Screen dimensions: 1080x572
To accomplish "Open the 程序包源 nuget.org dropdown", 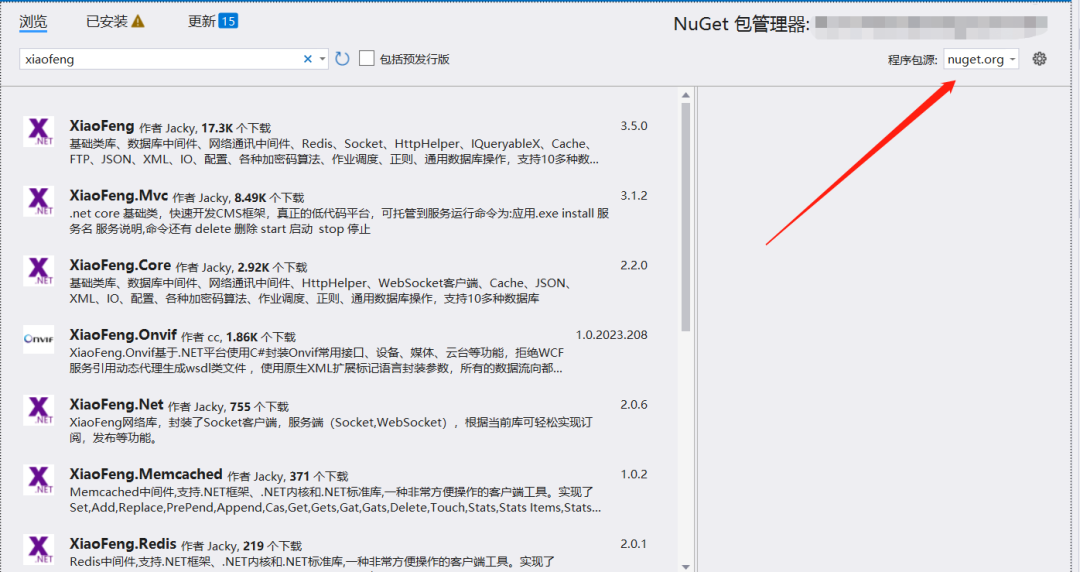I will click(x=981, y=59).
